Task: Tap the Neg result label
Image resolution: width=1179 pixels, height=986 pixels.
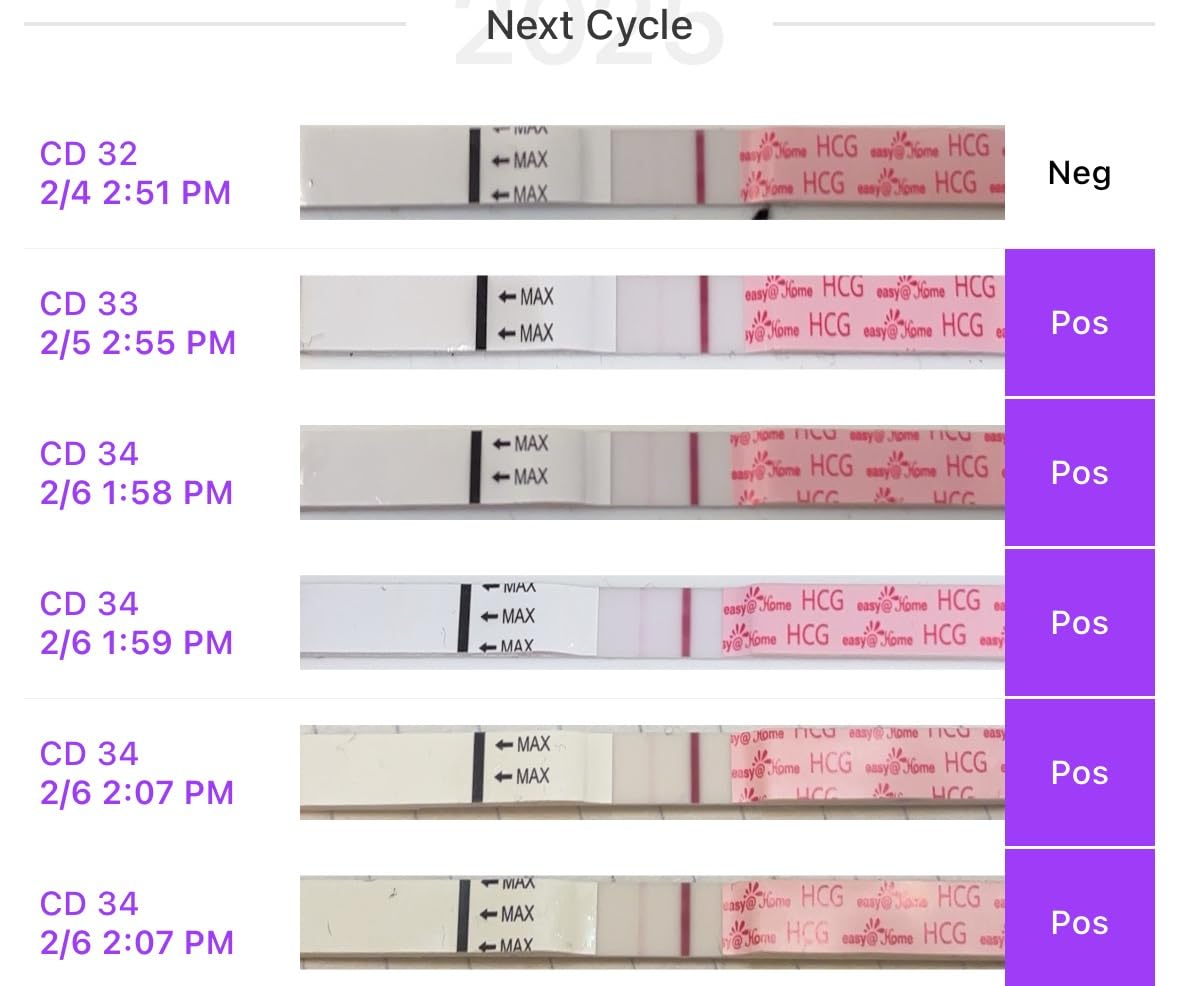Action: point(1079,173)
